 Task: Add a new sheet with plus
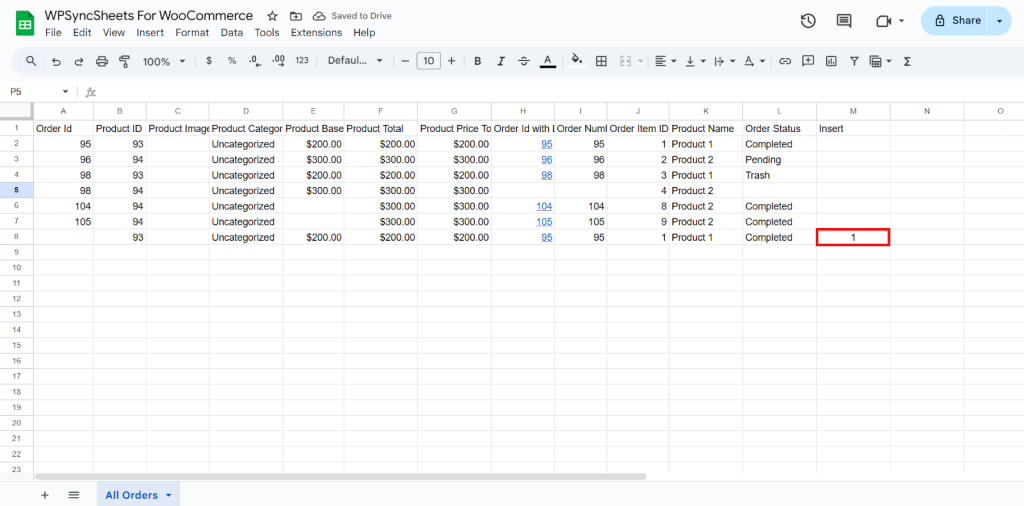click(44, 495)
